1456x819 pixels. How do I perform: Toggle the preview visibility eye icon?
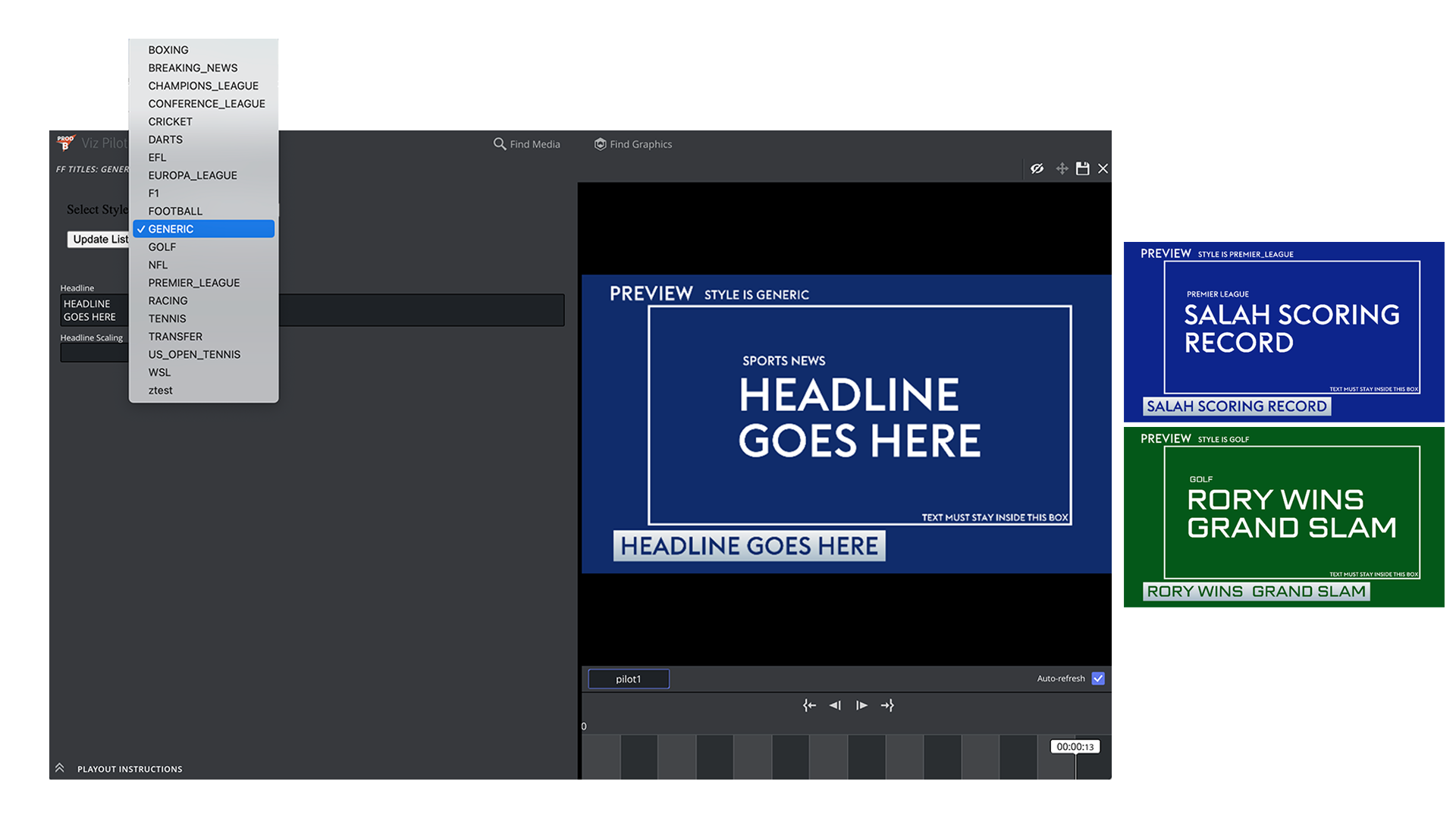click(x=1037, y=168)
